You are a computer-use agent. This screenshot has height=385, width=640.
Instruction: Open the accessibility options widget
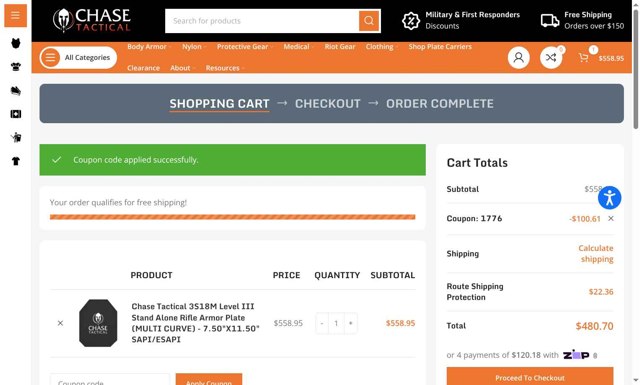(x=609, y=198)
